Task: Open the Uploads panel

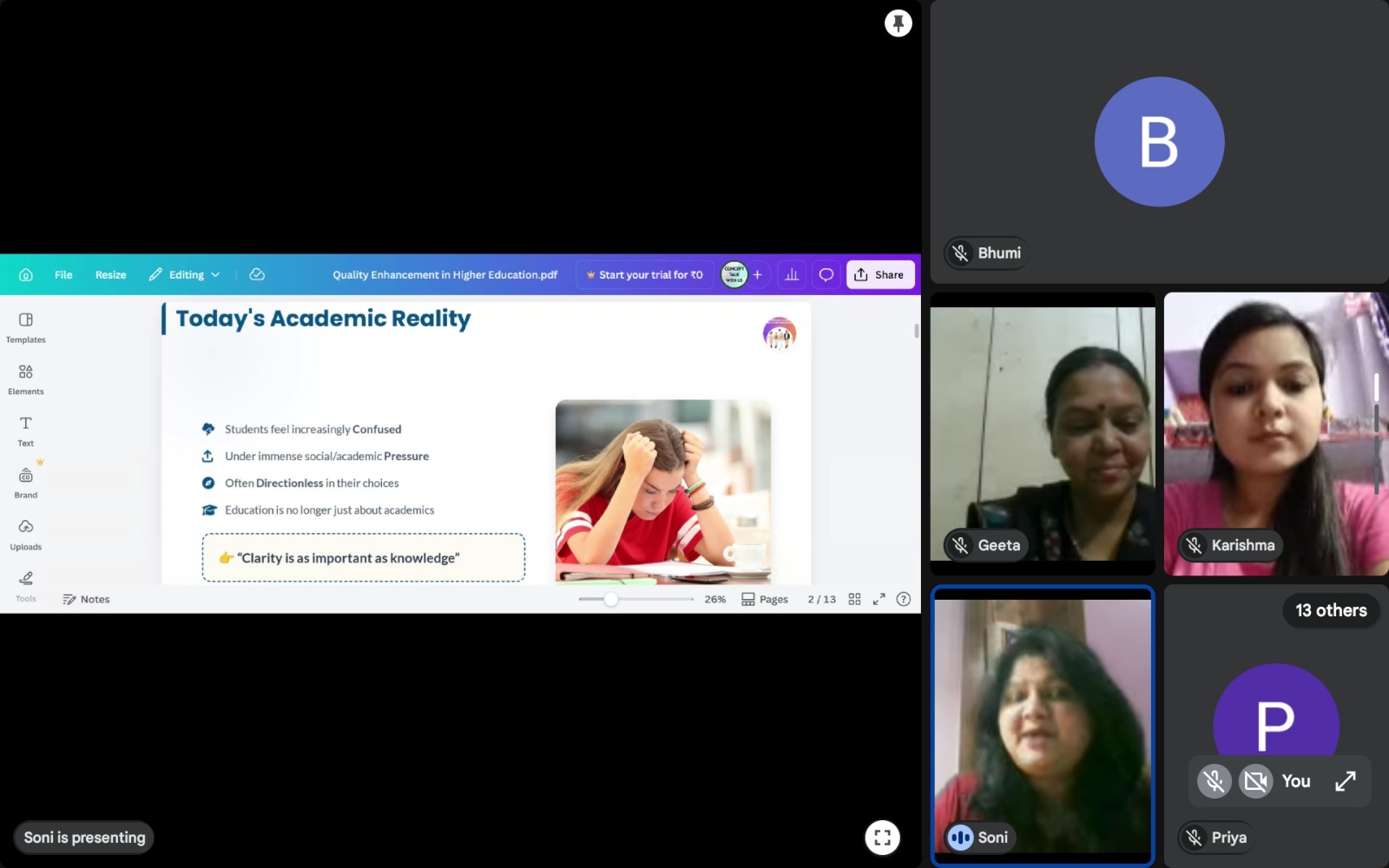Action: [x=26, y=534]
